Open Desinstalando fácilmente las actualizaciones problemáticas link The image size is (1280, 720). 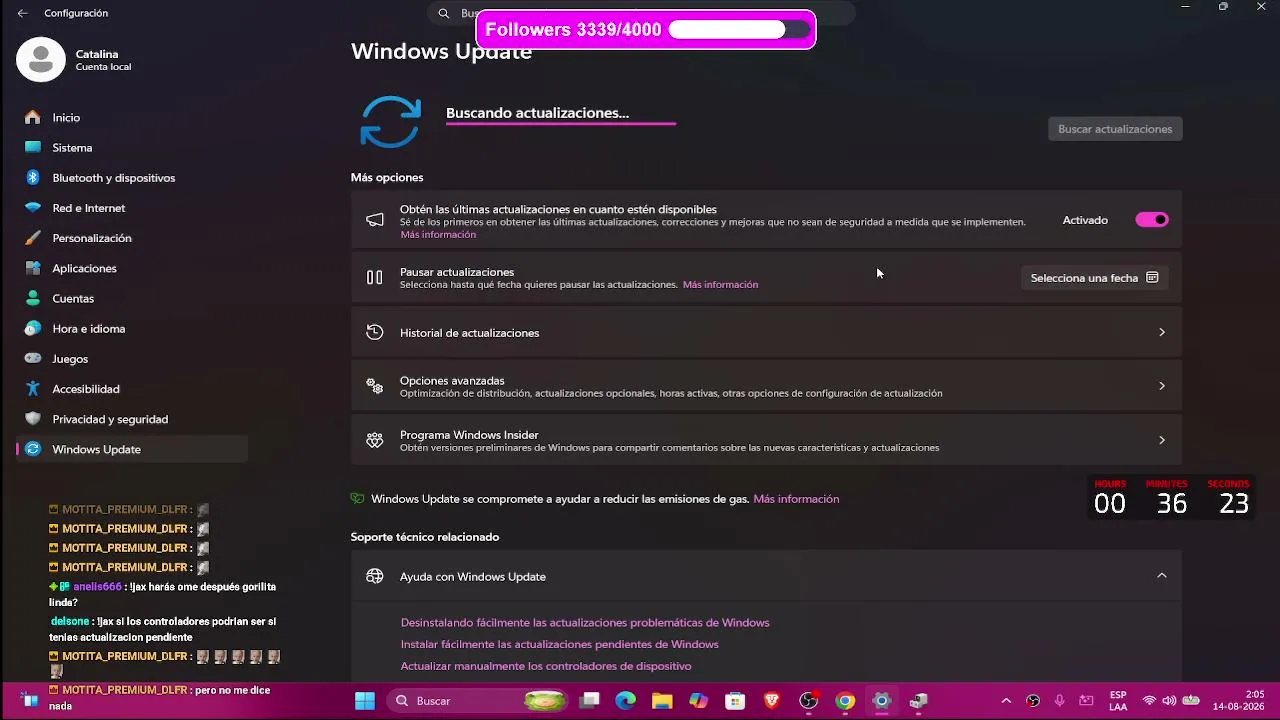click(x=585, y=623)
